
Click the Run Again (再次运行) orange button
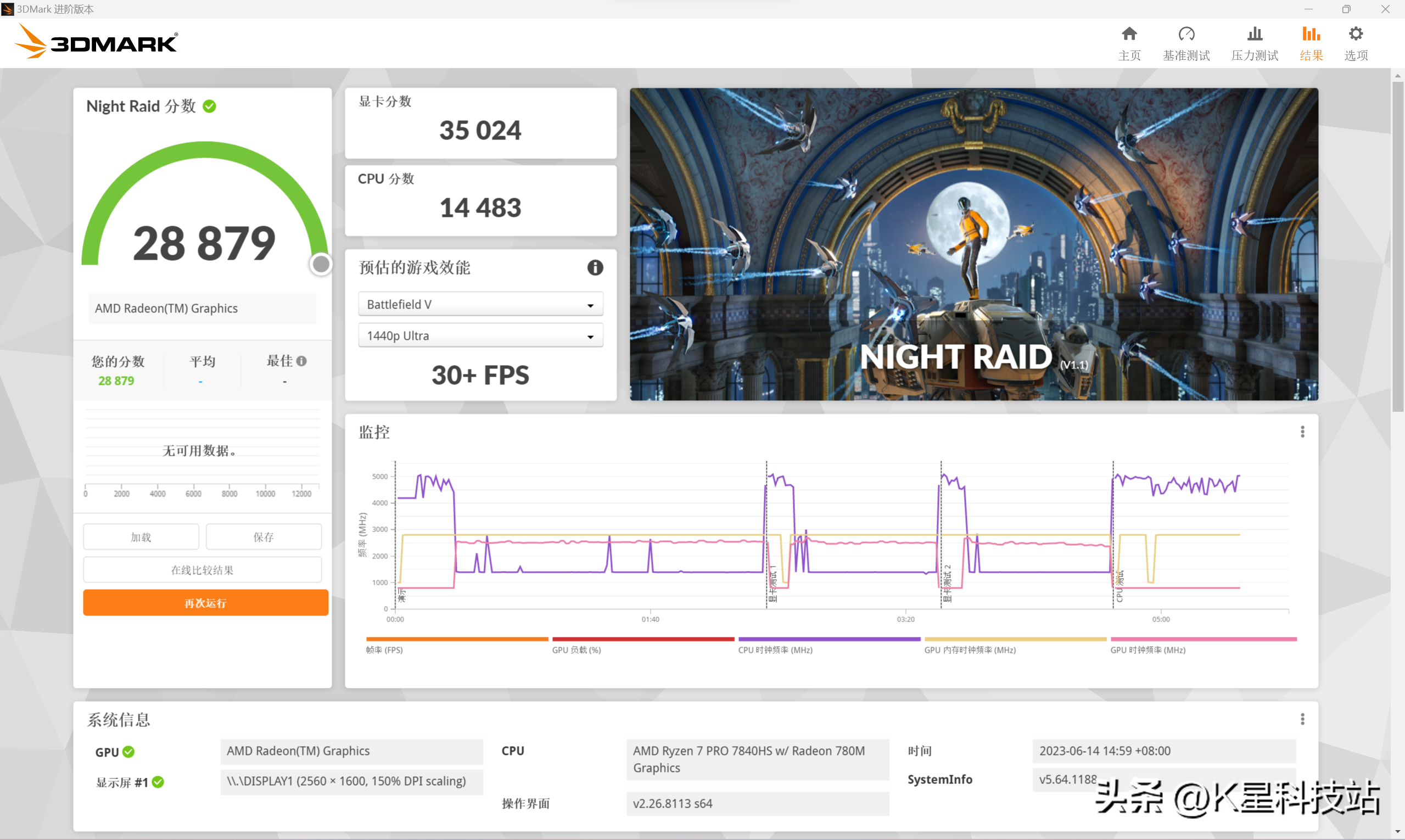(205, 603)
